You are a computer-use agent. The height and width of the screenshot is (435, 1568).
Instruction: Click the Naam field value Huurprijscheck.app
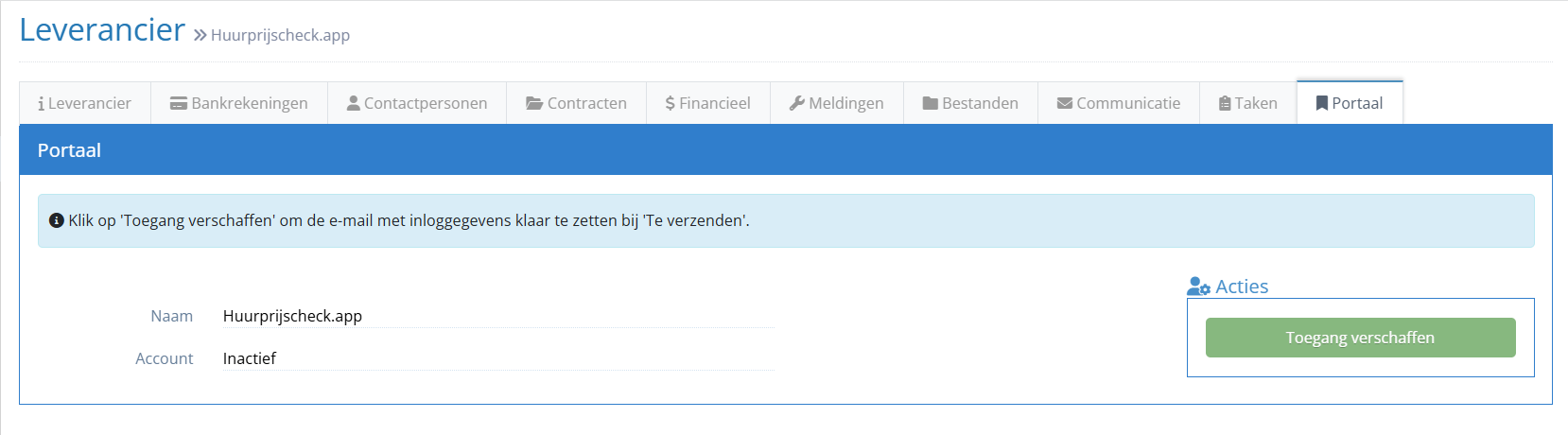(x=292, y=316)
